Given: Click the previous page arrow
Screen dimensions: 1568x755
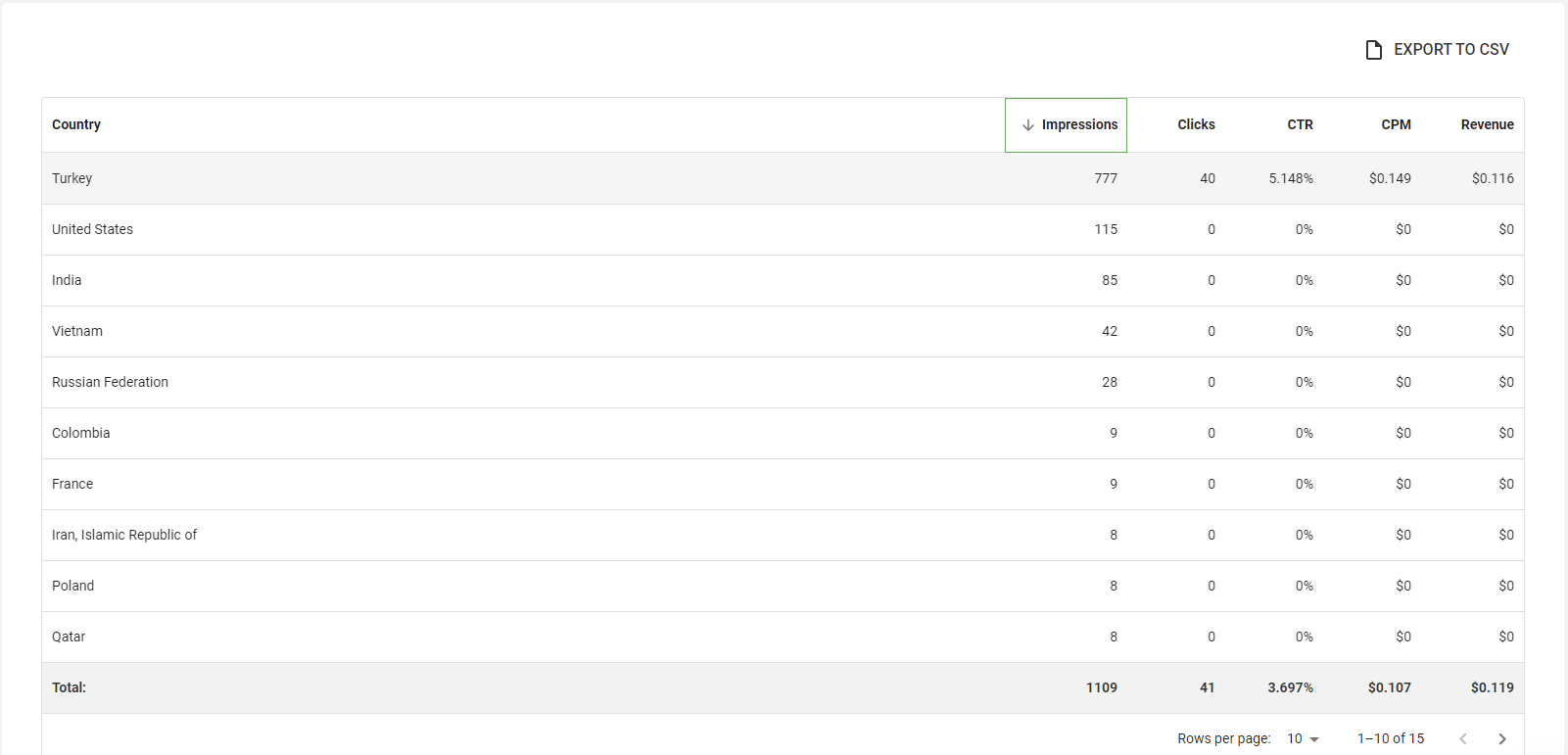Looking at the screenshot, I should pos(1462,738).
